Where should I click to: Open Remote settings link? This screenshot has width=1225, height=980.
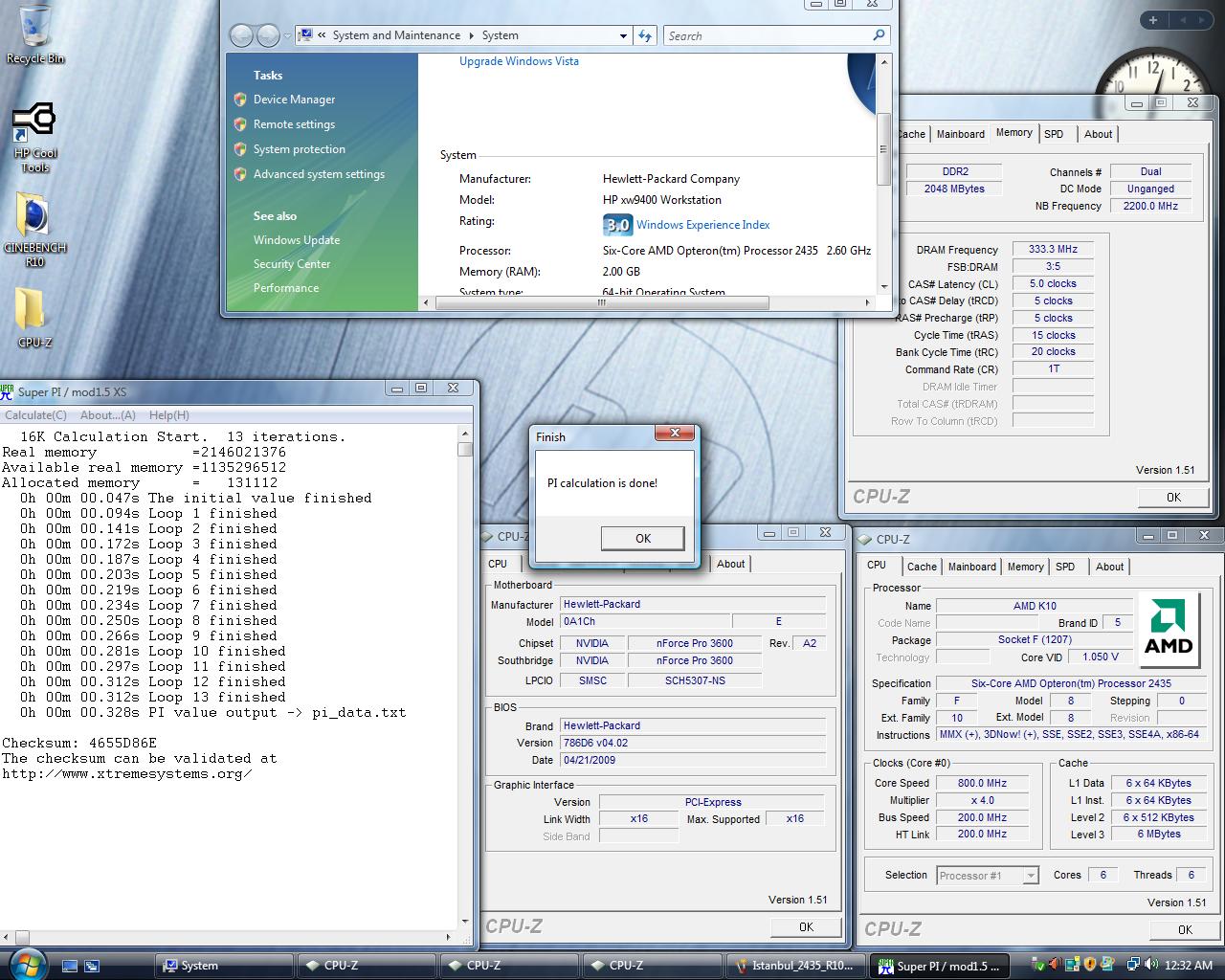[x=294, y=124]
